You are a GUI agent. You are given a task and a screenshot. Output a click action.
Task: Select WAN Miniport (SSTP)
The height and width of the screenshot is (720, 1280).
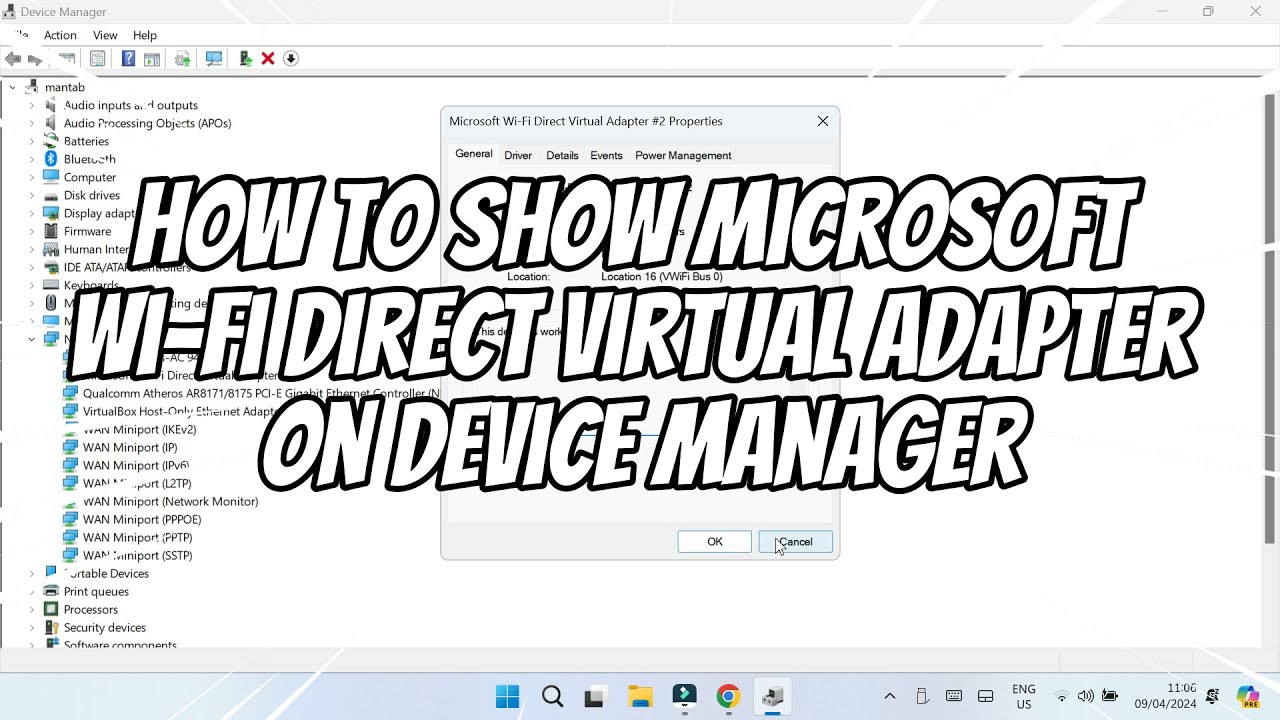(138, 555)
